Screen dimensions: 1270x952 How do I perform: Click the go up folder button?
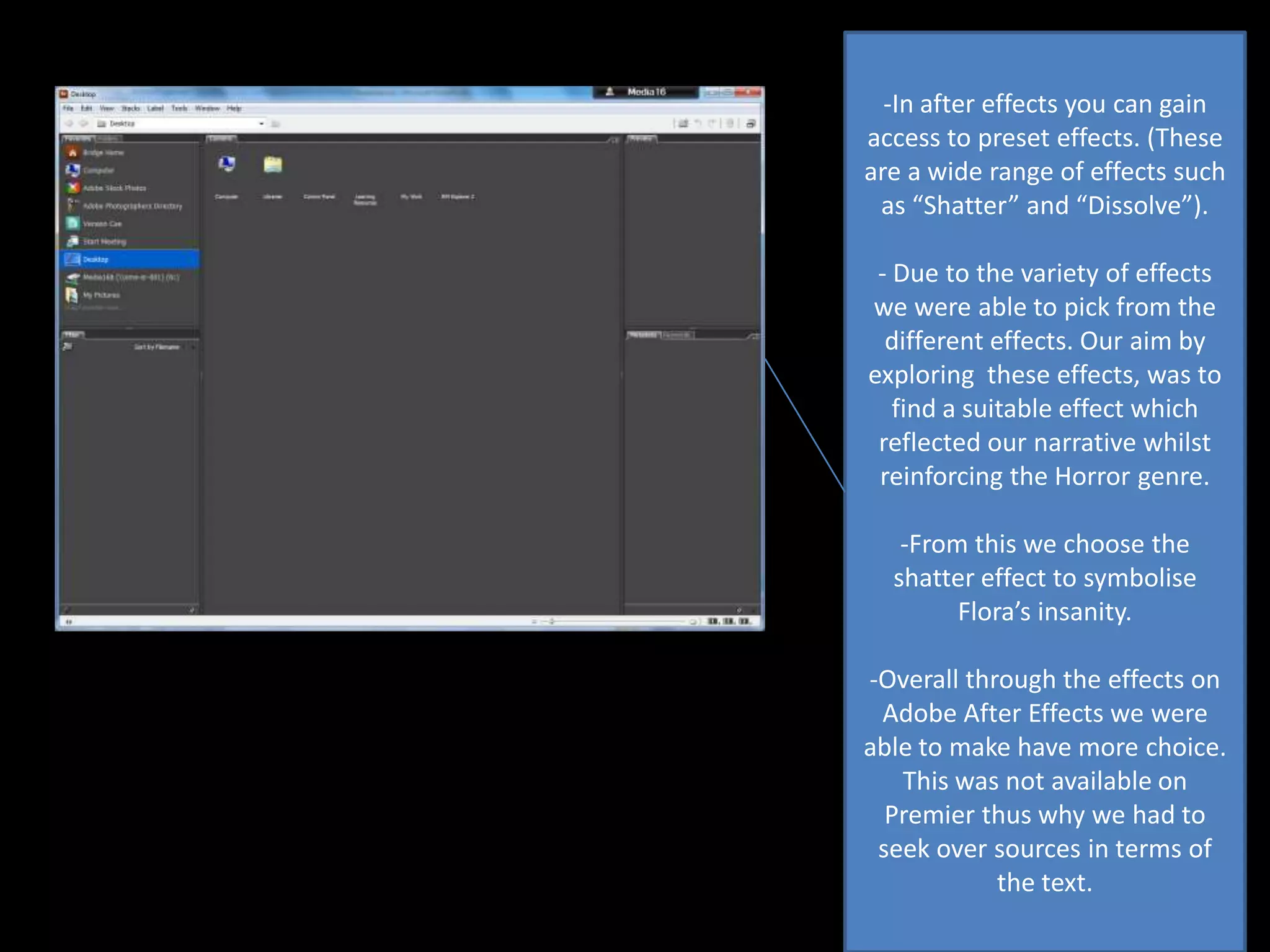click(x=276, y=123)
